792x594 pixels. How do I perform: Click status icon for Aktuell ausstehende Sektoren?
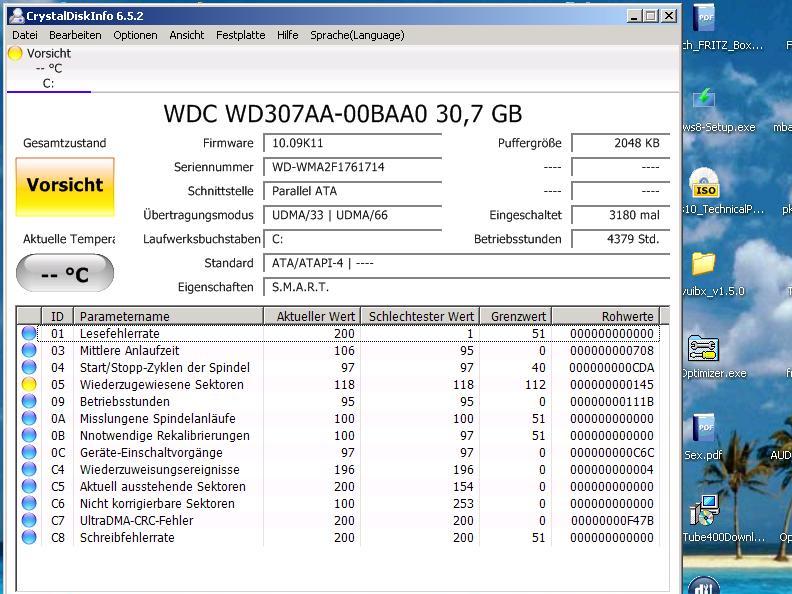pos(29,486)
